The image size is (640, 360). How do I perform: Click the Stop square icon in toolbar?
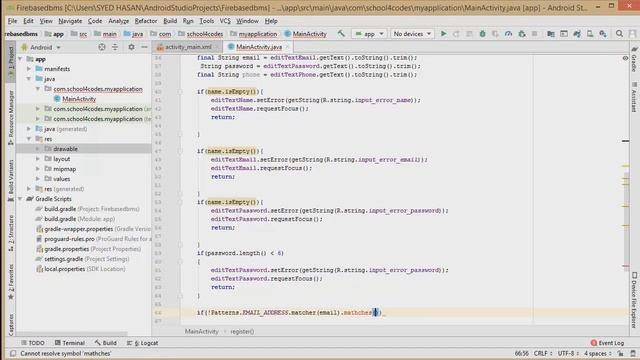tap(534, 34)
